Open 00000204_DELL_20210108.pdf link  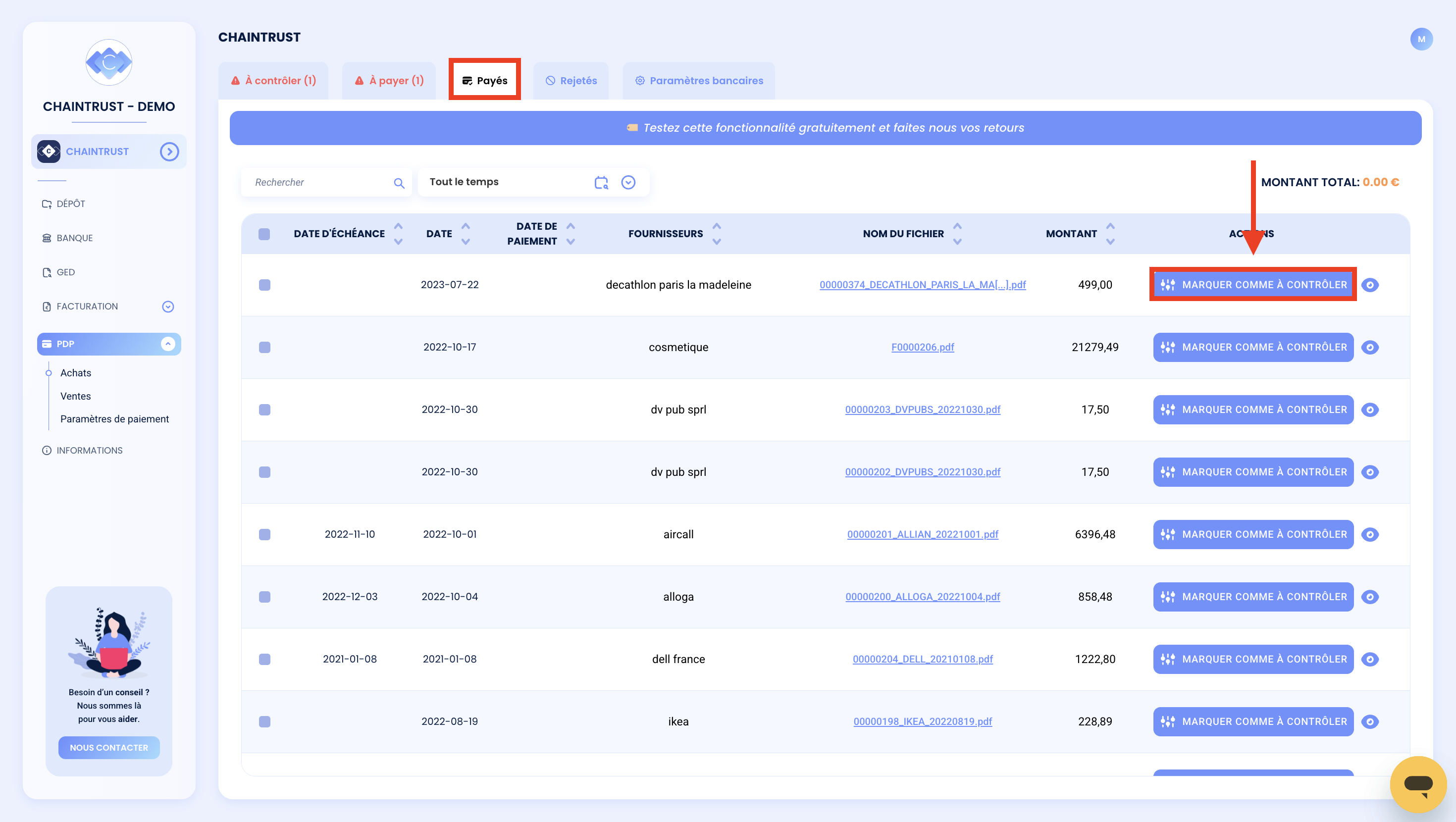[923, 659]
